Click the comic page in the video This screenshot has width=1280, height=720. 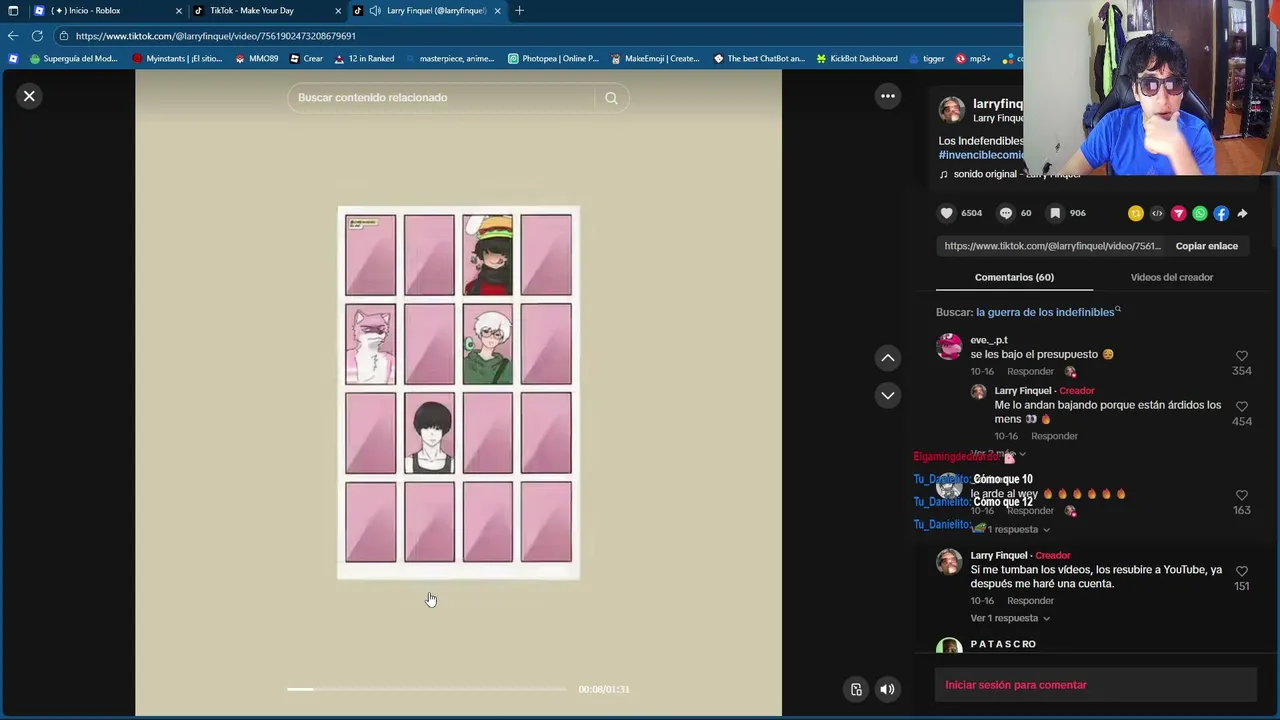[458, 392]
